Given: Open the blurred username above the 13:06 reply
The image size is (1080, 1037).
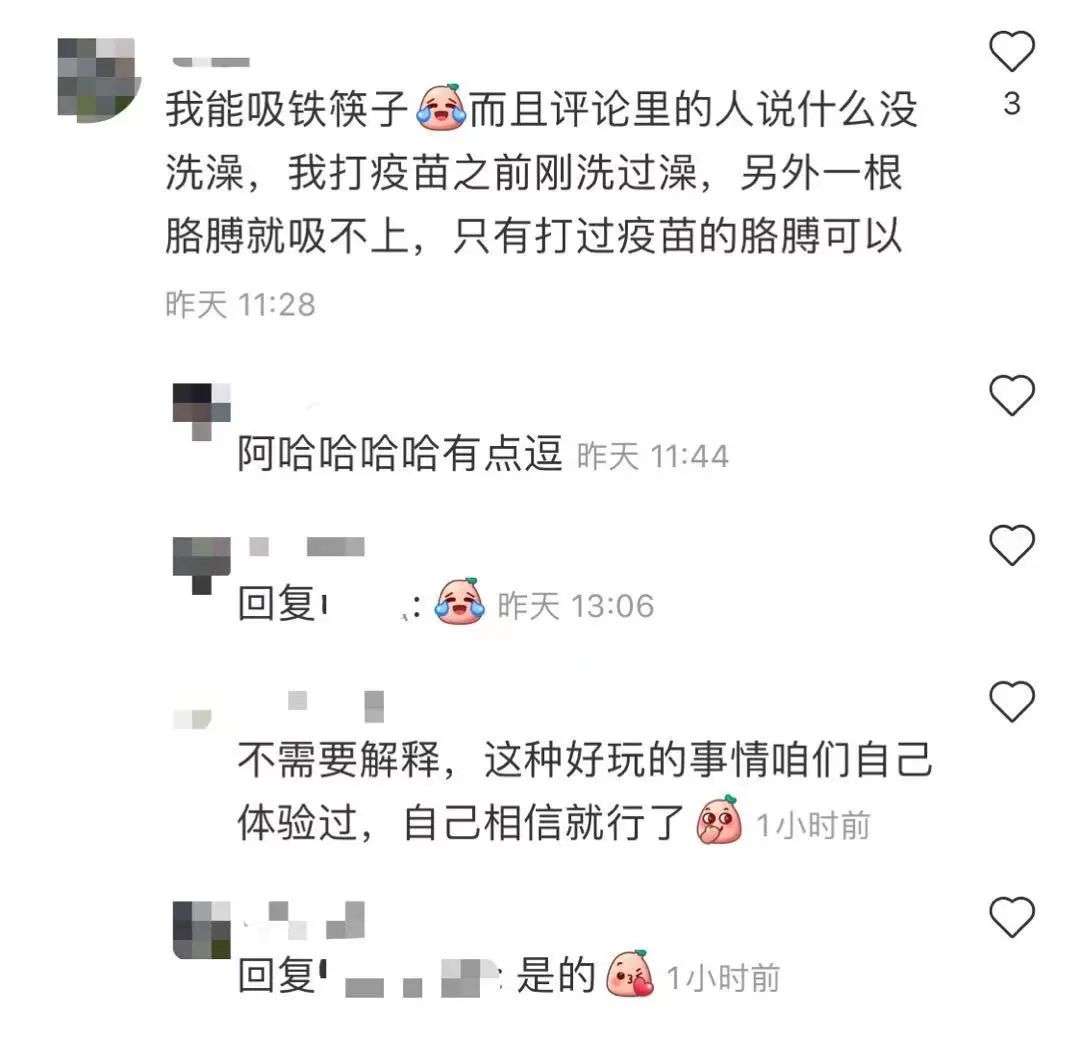Looking at the screenshot, I should tap(307, 547).
